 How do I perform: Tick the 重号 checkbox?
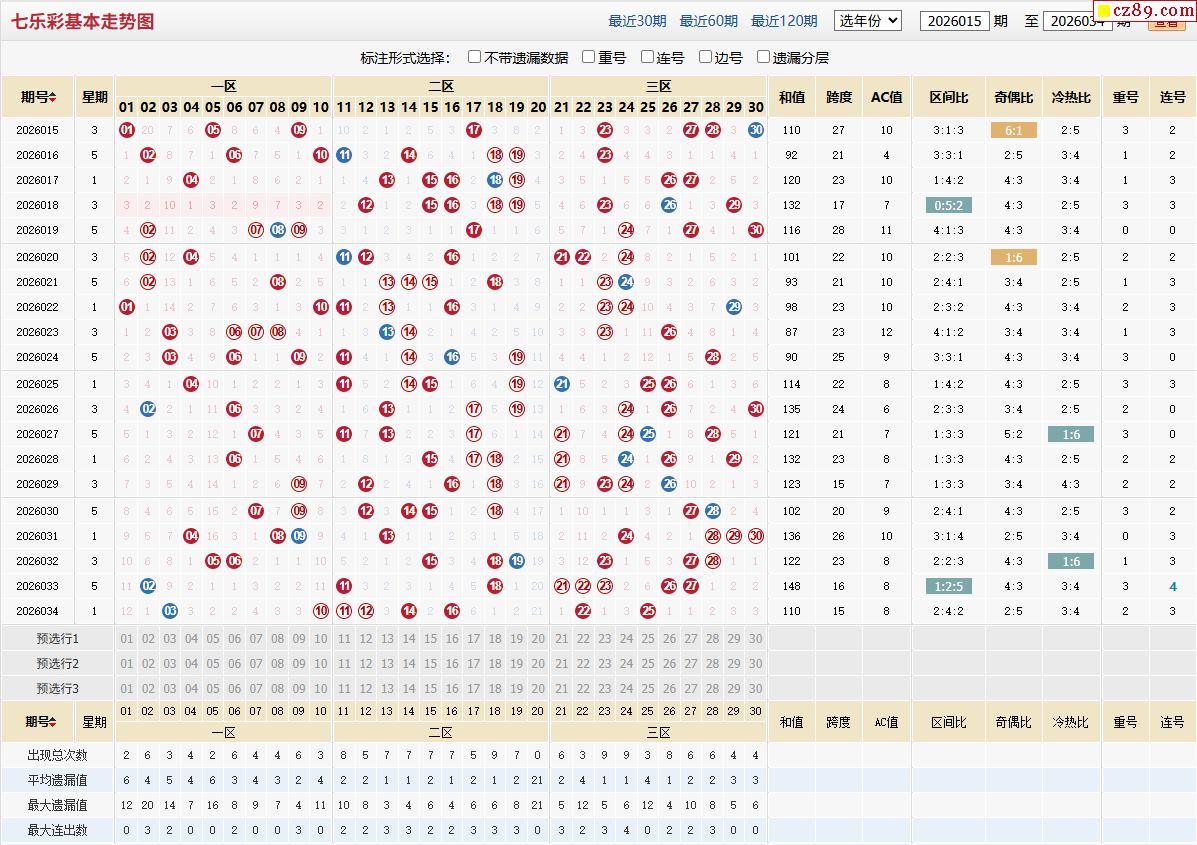point(589,57)
